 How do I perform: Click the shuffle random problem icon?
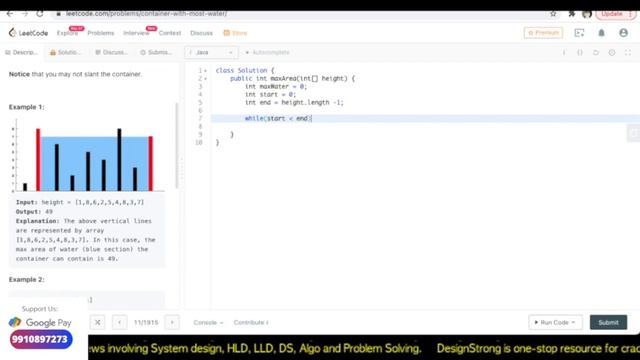[x=98, y=322]
